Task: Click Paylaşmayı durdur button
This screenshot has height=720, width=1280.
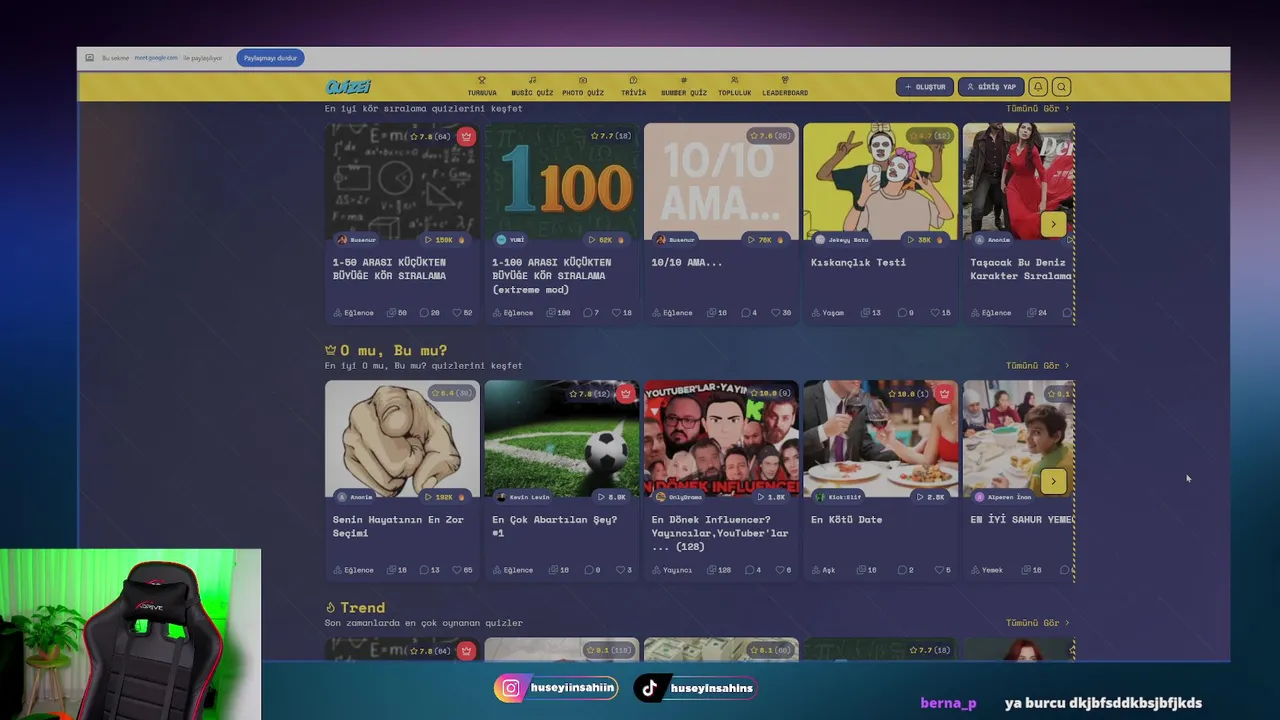Action: pyautogui.click(x=270, y=58)
